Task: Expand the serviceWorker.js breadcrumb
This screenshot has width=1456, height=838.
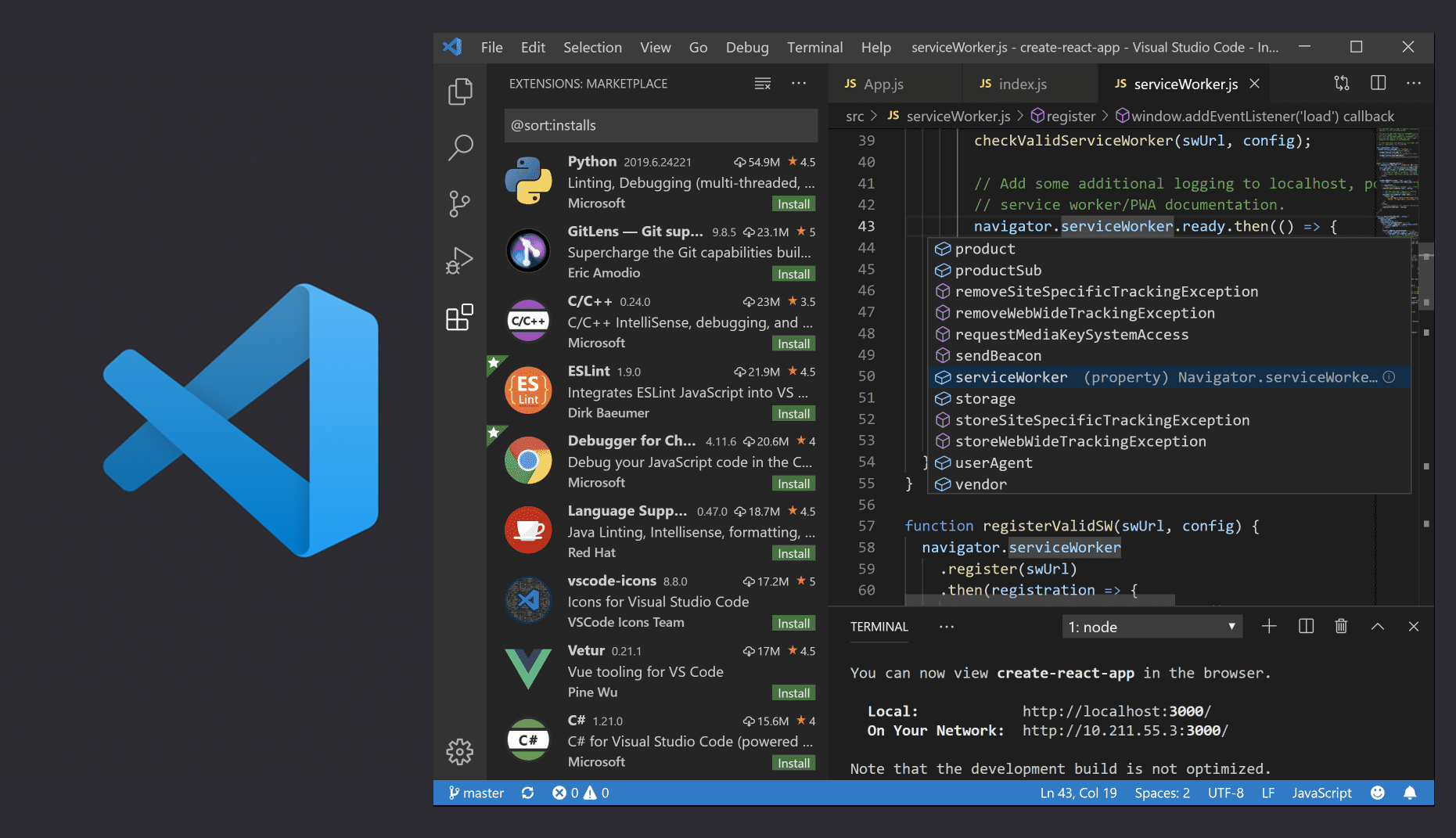Action: [x=949, y=116]
